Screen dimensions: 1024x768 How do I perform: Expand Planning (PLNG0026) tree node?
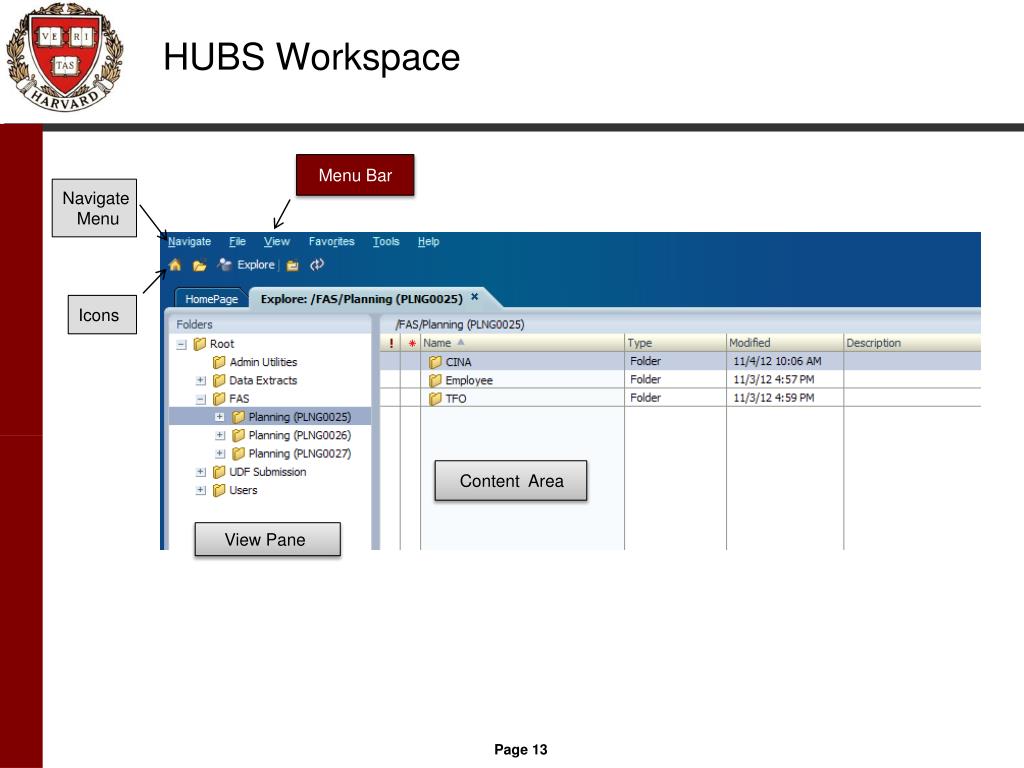tap(220, 435)
